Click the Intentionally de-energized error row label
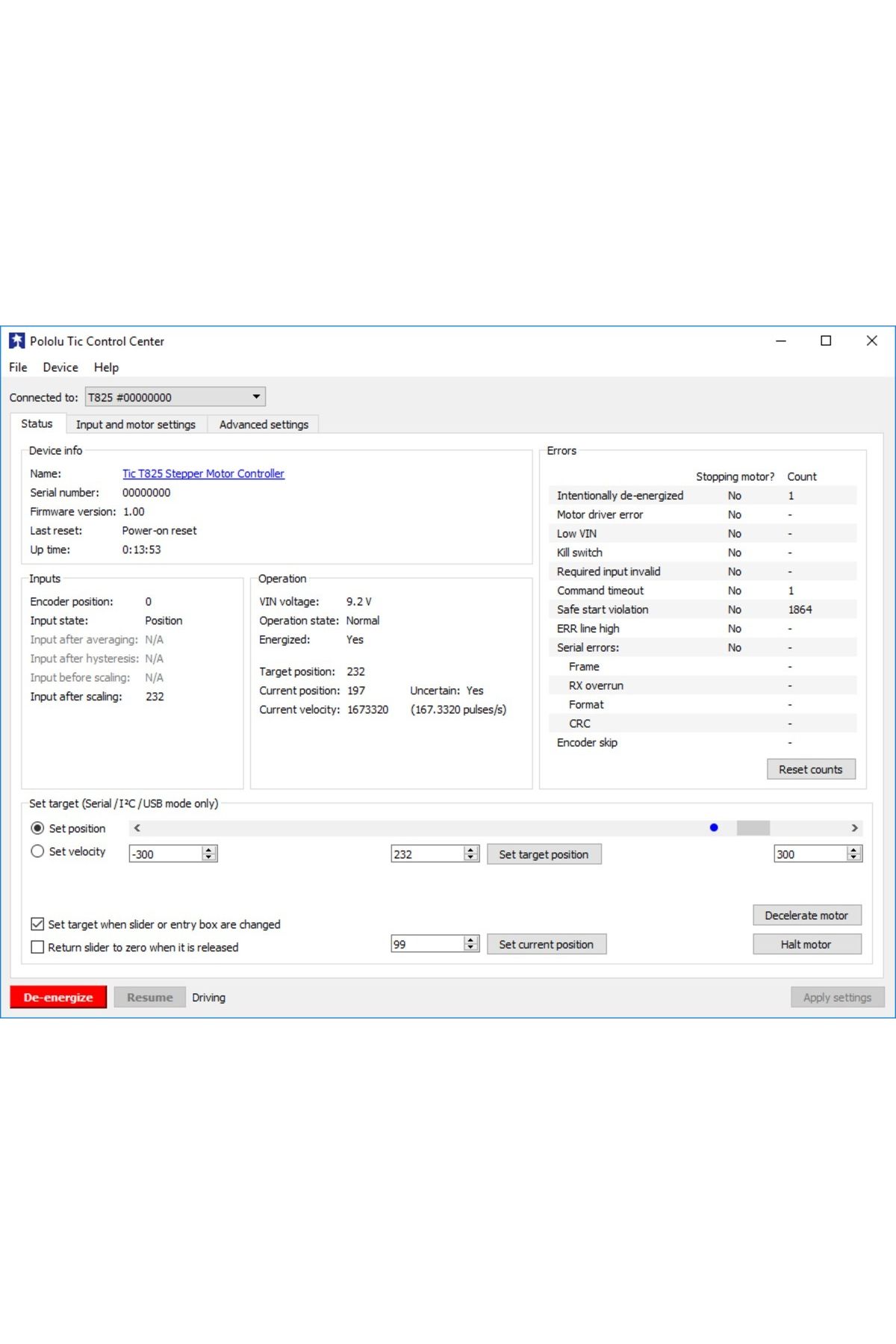The width and height of the screenshot is (896, 1344). 620,495
